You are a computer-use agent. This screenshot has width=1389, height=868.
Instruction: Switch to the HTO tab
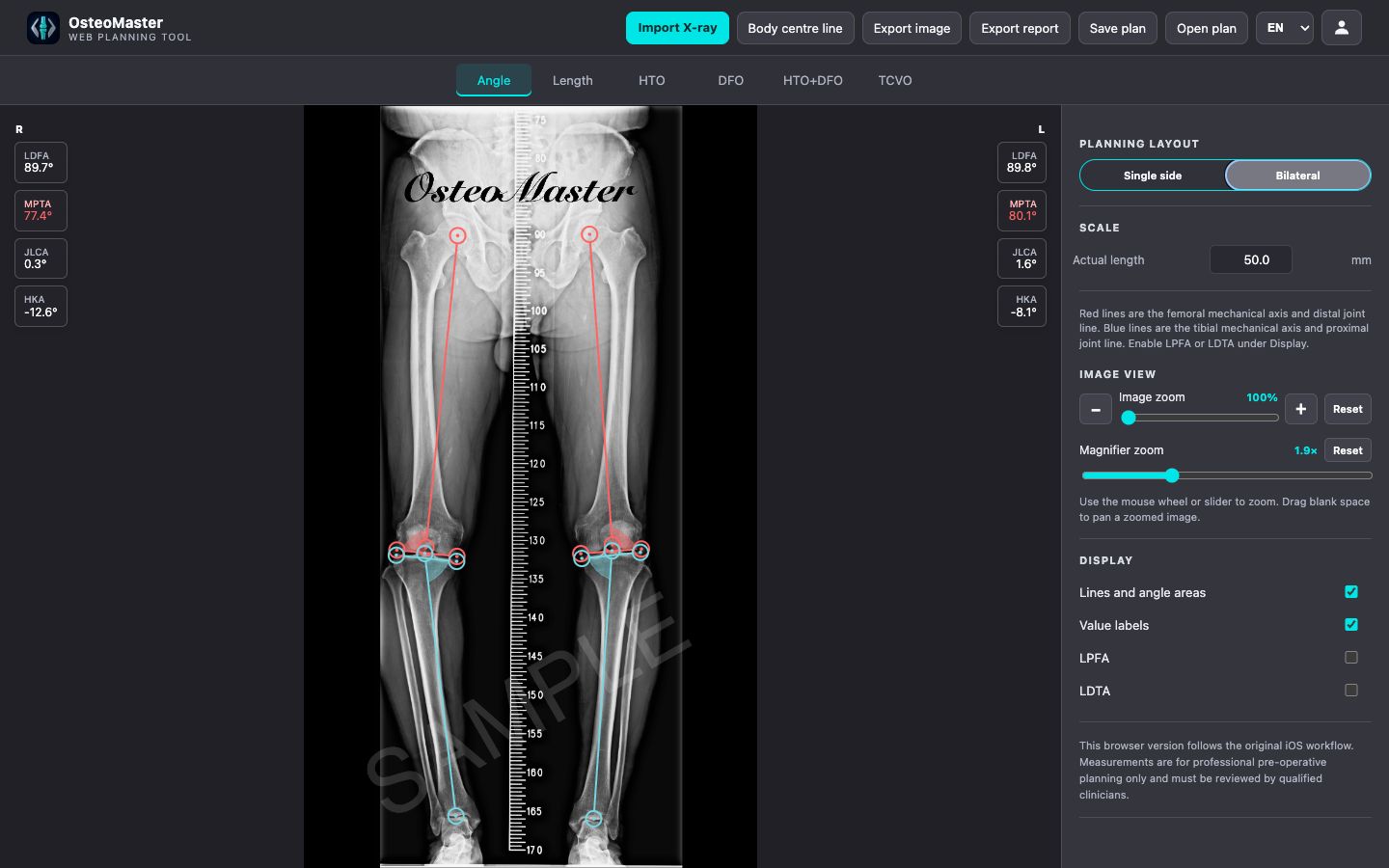652,80
